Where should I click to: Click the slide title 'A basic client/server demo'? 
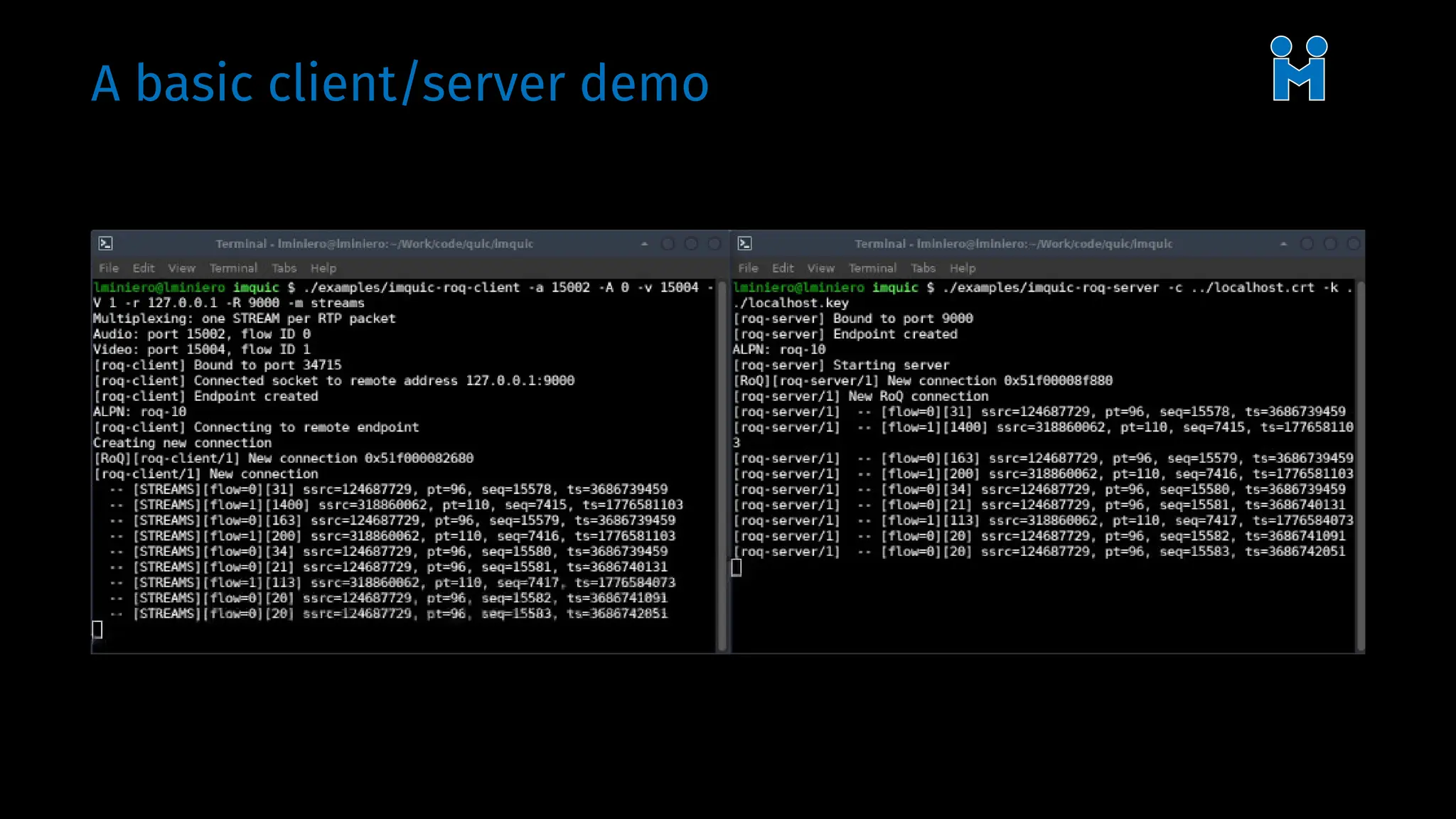(400, 83)
